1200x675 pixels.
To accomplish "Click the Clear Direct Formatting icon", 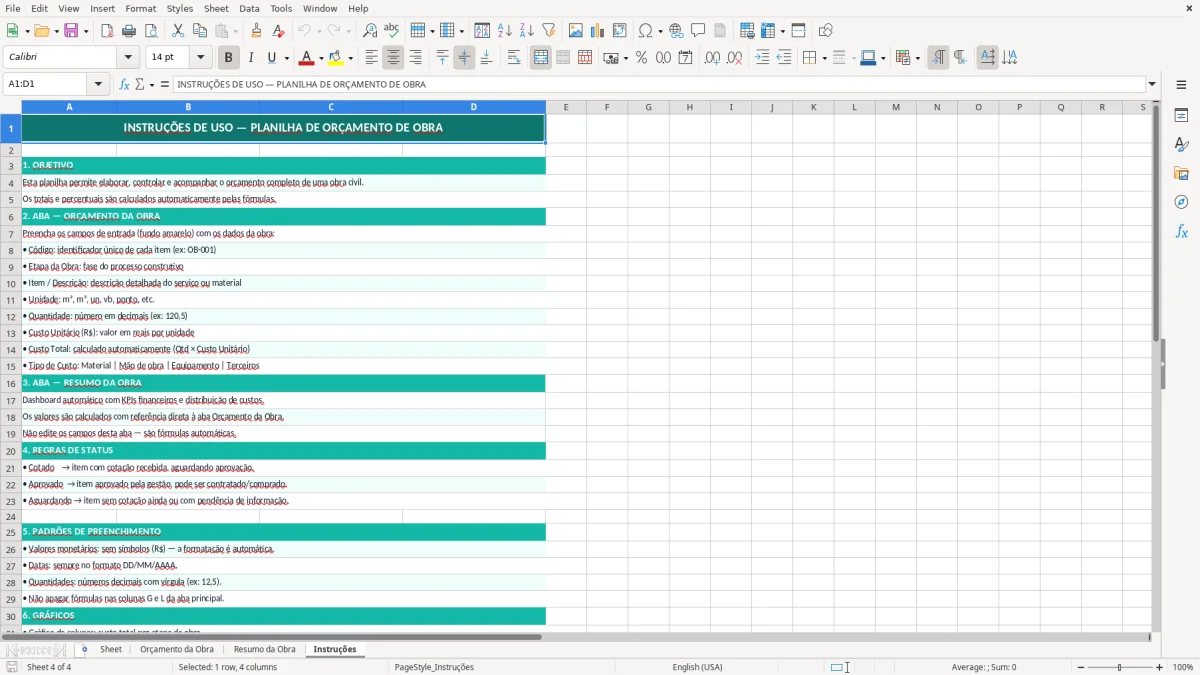I will tap(278, 31).
